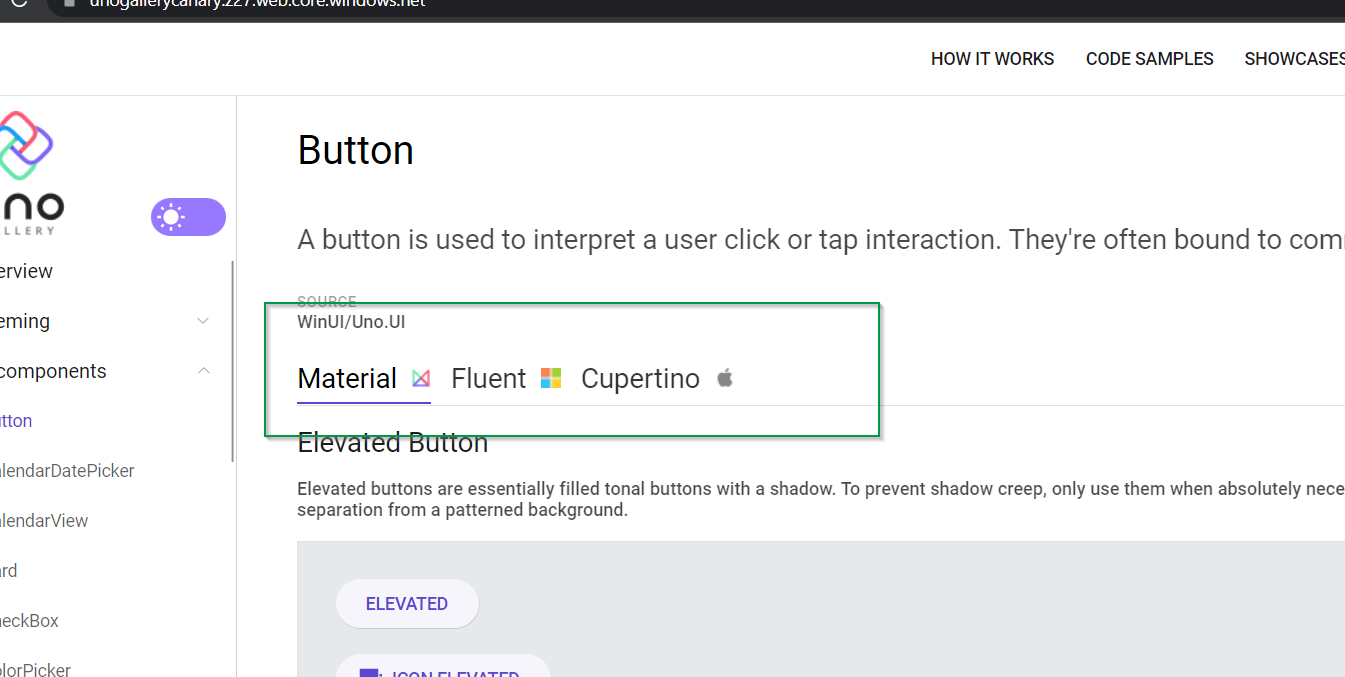Click the ELEVATED sample button
Screen dimensions: 1345x677
(407, 603)
